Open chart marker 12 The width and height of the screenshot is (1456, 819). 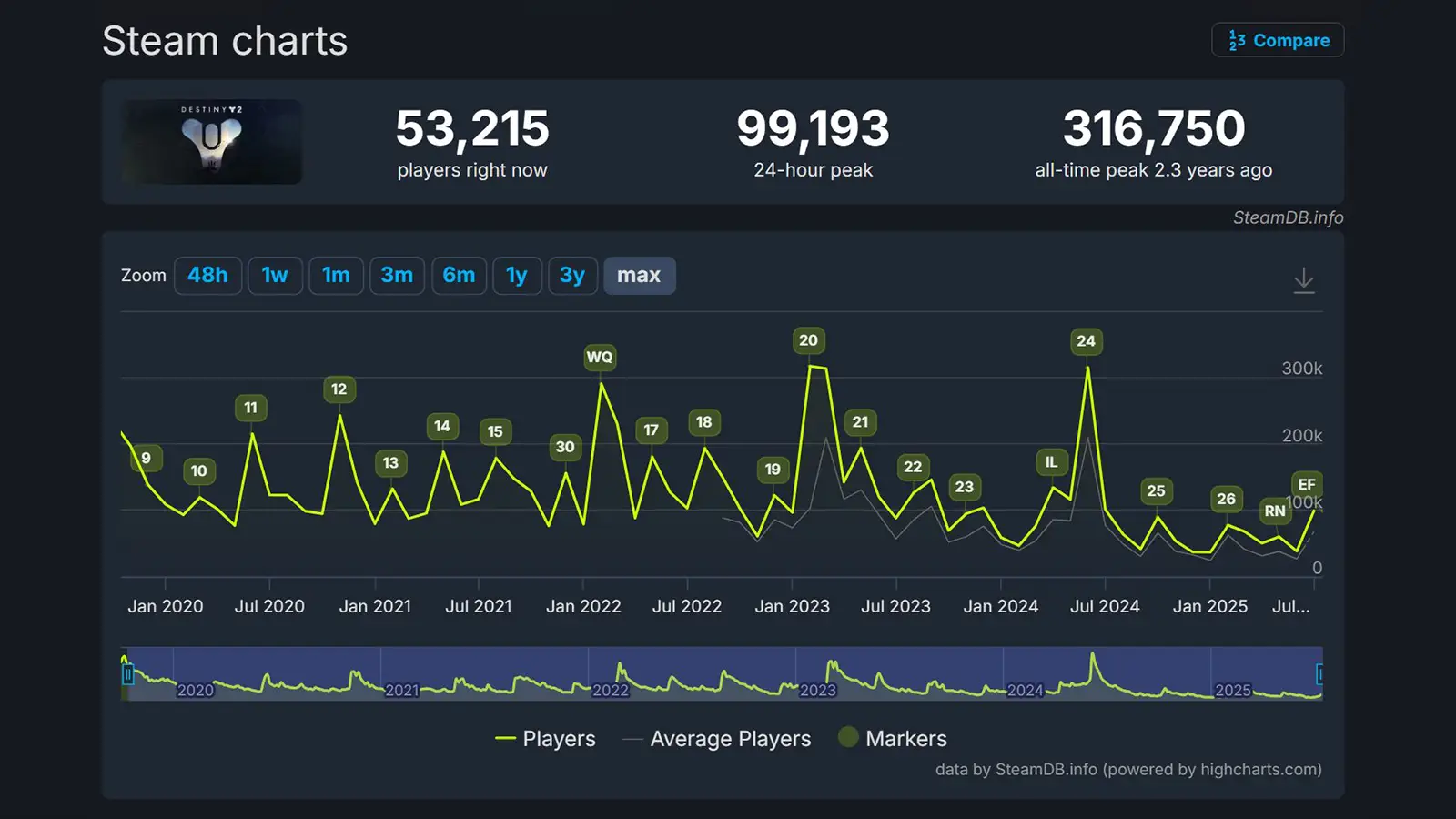(339, 389)
